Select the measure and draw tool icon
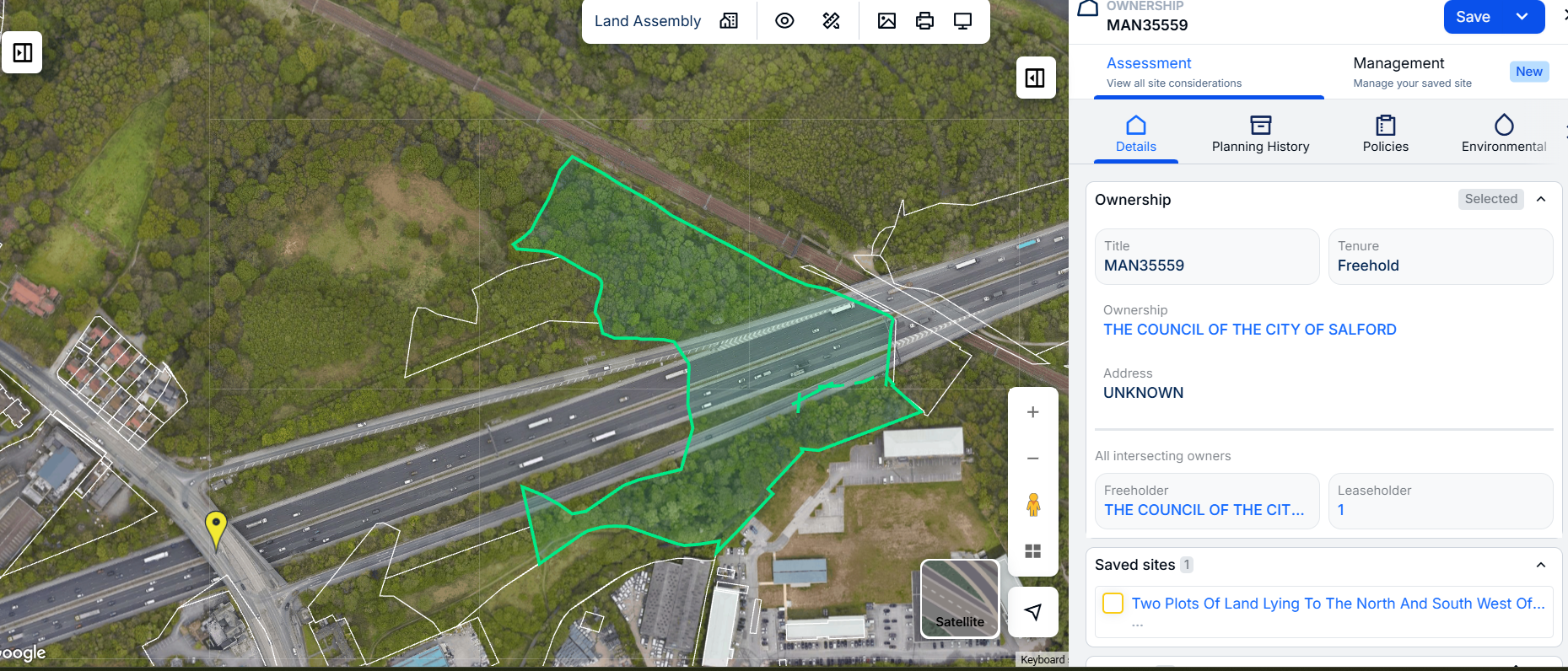Screen dimensions: 1568x671 point(831,21)
